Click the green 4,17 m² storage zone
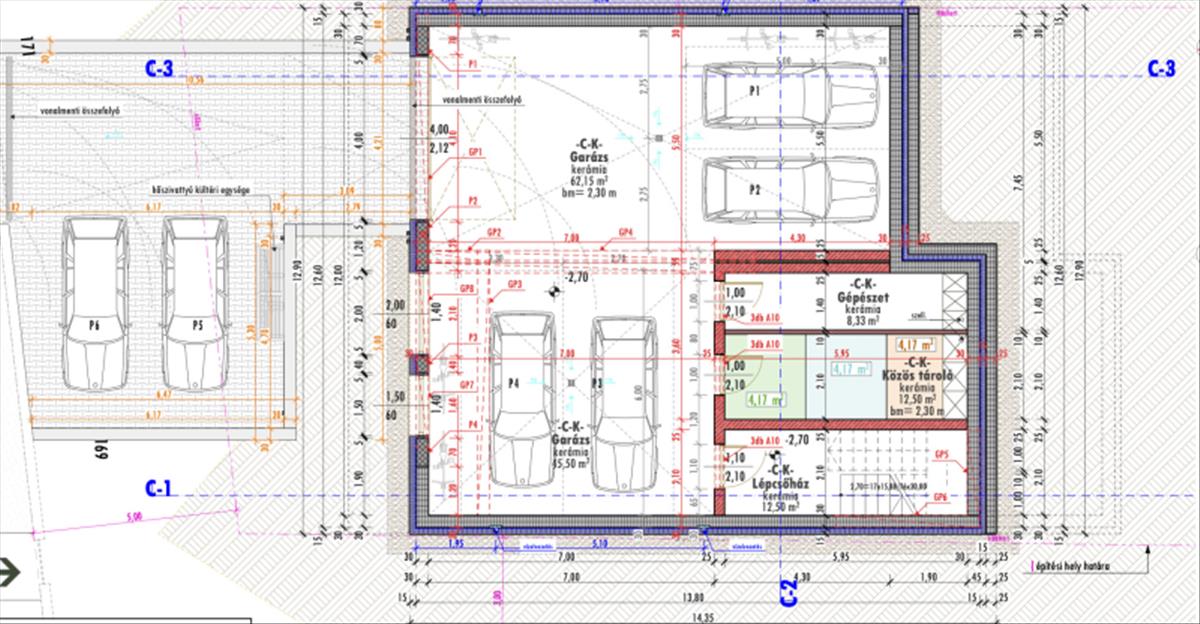The image size is (1200, 624). [763, 378]
